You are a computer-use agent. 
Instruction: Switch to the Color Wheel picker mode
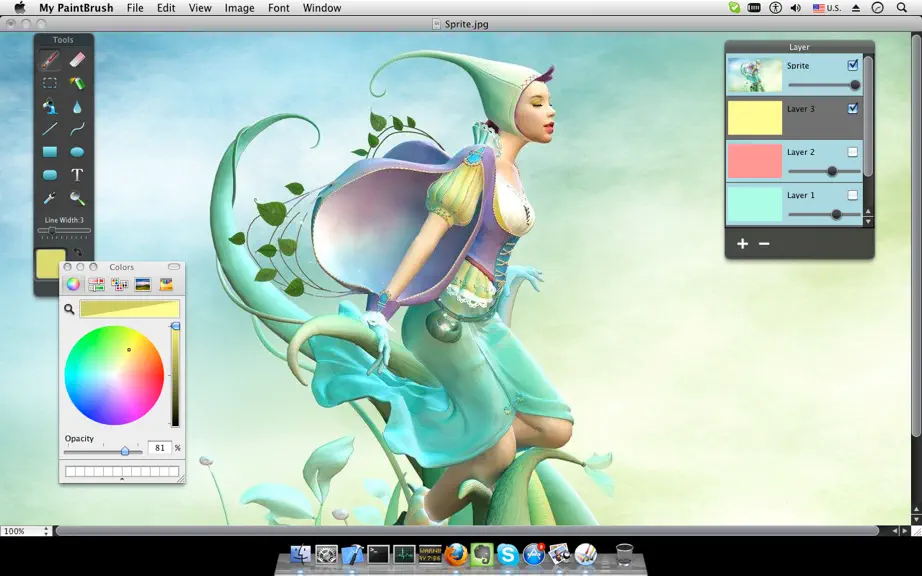click(73, 284)
